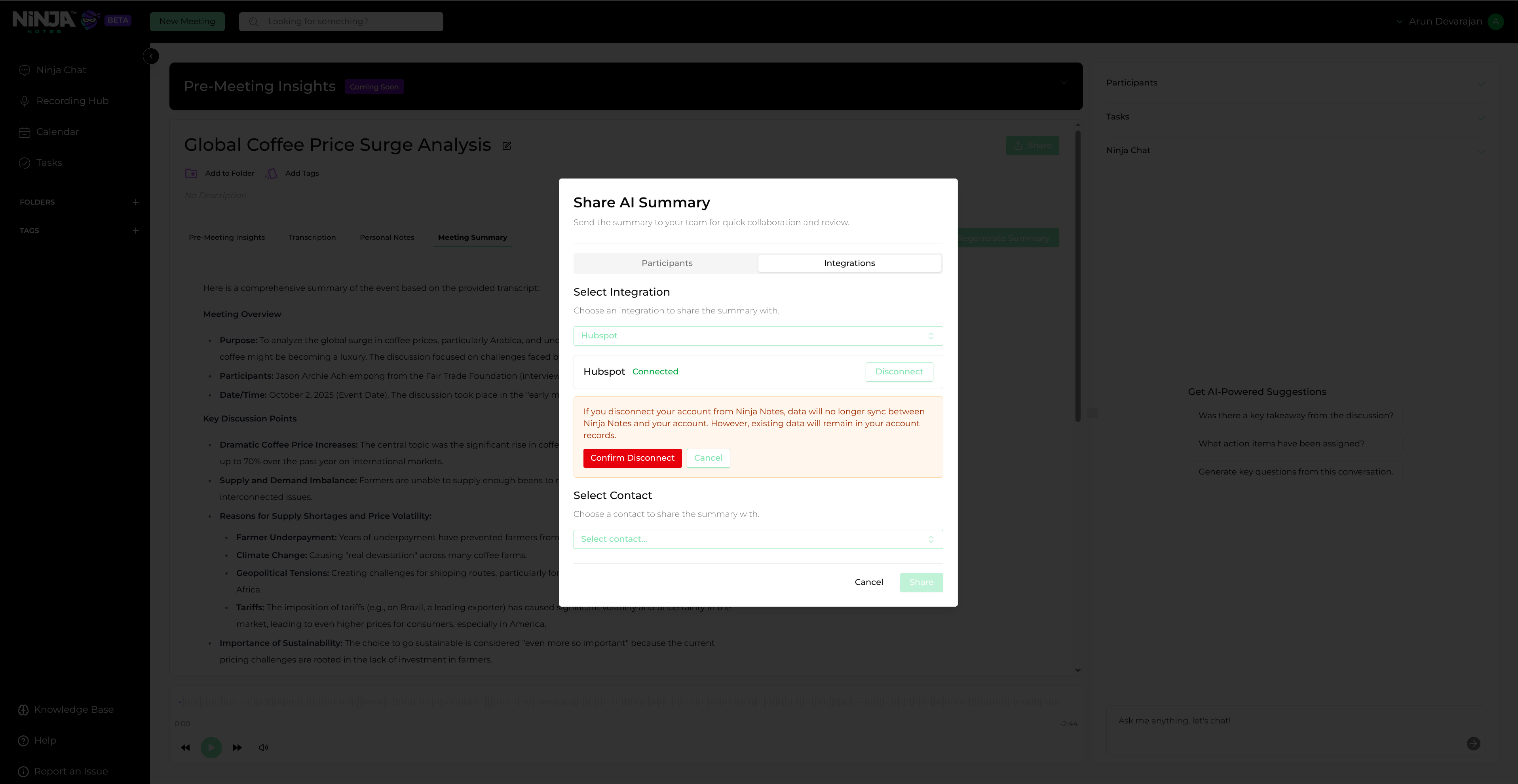The width and height of the screenshot is (1518, 784).
Task: Click the 'No Description' text
Action: tap(216, 196)
